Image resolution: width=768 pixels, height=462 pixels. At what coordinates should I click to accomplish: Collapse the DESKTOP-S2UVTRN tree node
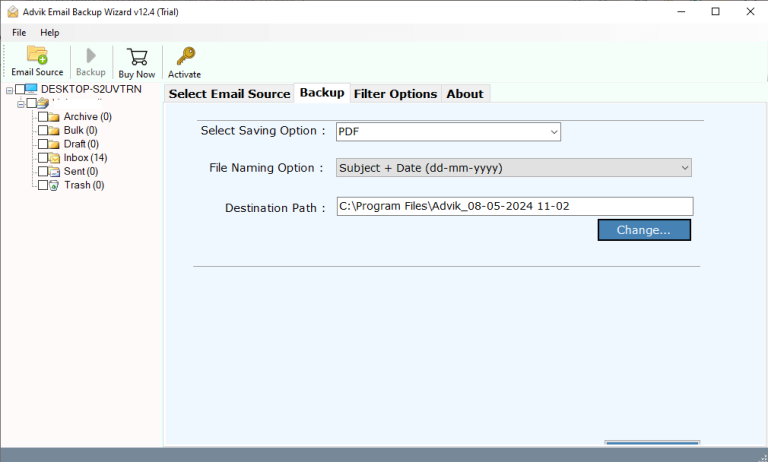[x=9, y=89]
